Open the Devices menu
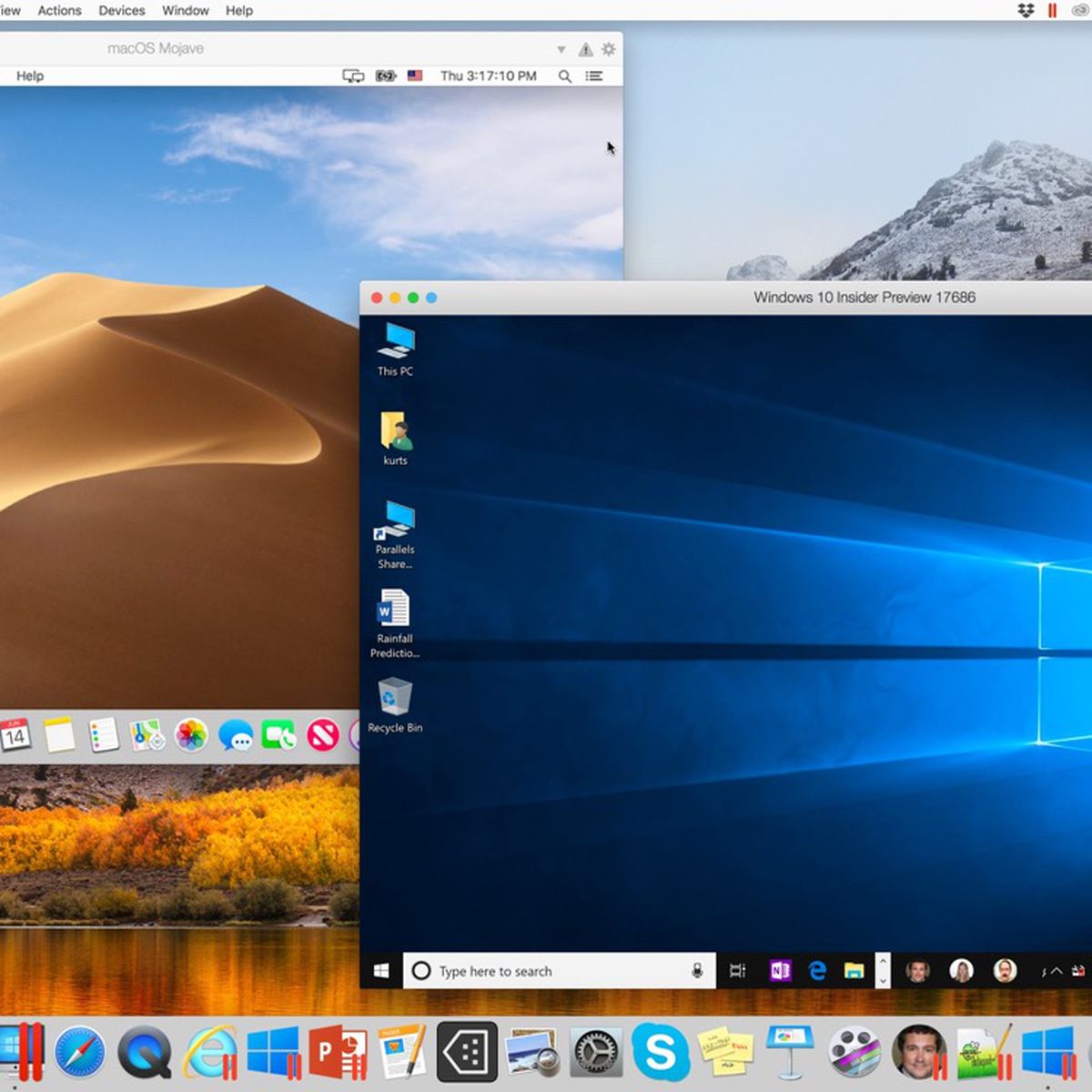This screenshot has width=1092, height=1092. [x=122, y=11]
